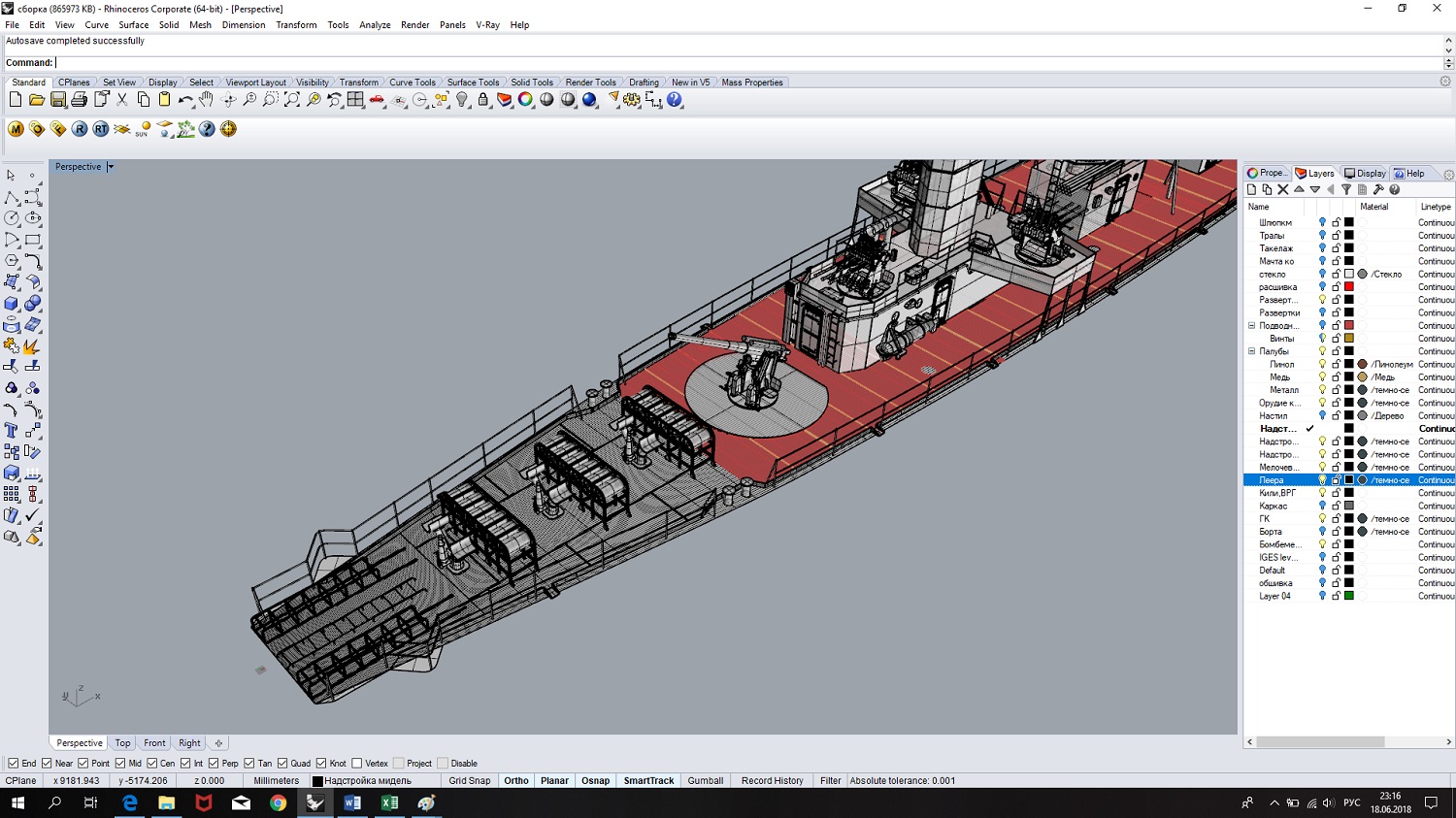
Task: Switch to the Solid Tools toolbar tab
Action: click(x=532, y=82)
